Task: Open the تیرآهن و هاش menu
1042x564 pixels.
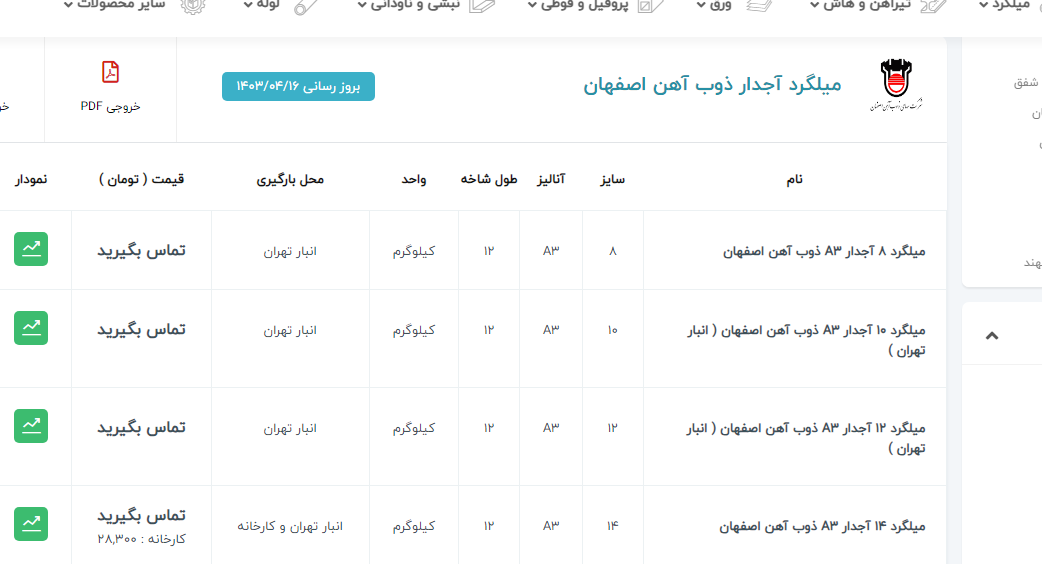Action: pos(860,5)
